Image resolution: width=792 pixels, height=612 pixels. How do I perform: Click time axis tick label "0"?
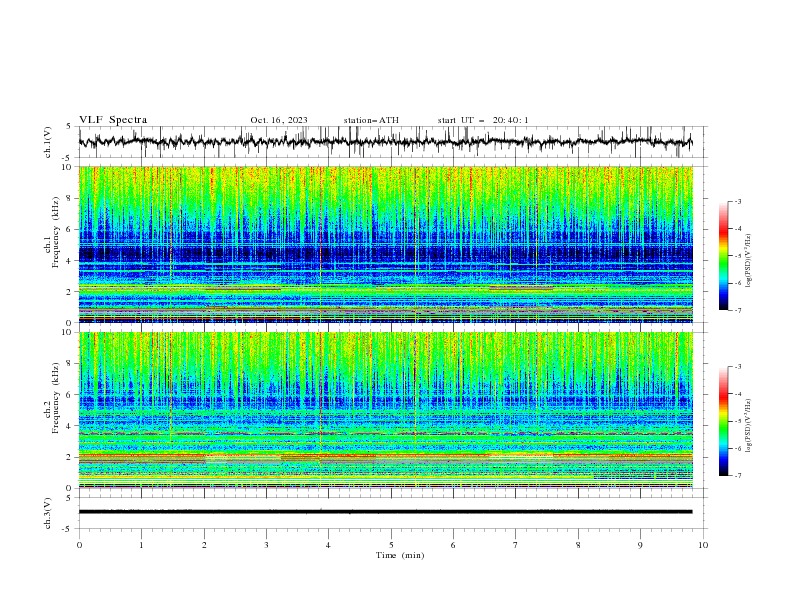79,545
